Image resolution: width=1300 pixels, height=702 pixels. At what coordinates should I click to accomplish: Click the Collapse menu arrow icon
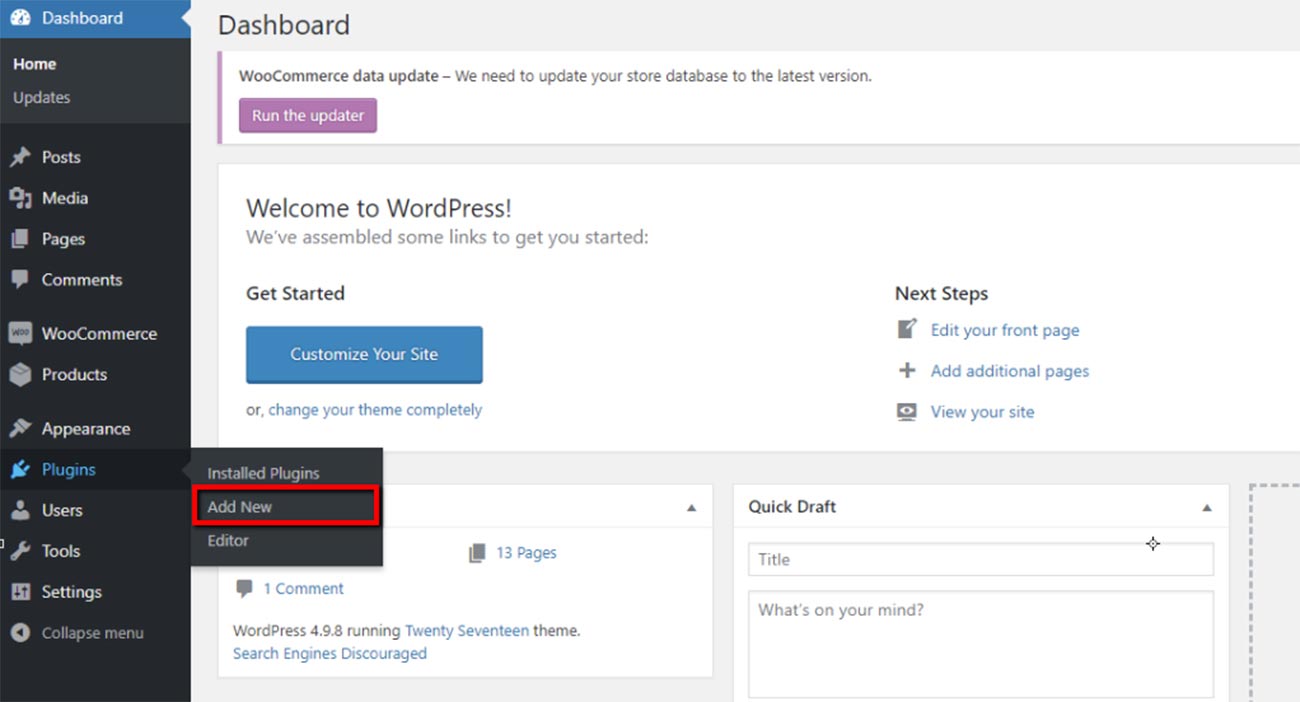coord(20,633)
